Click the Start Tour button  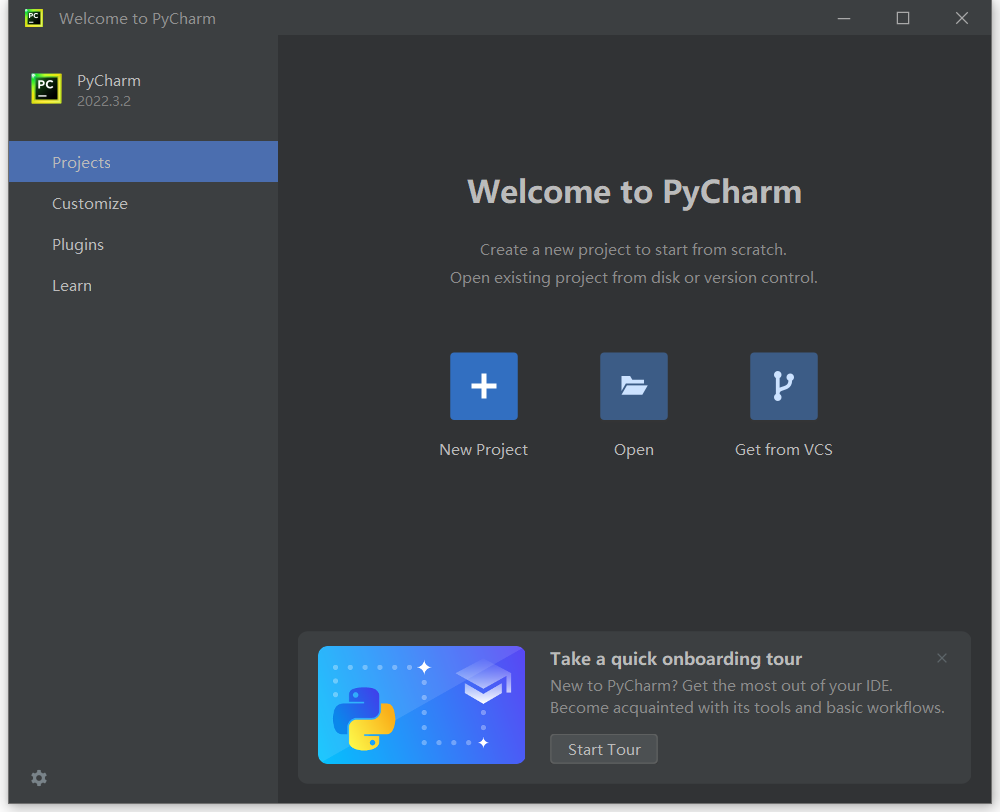coord(603,749)
